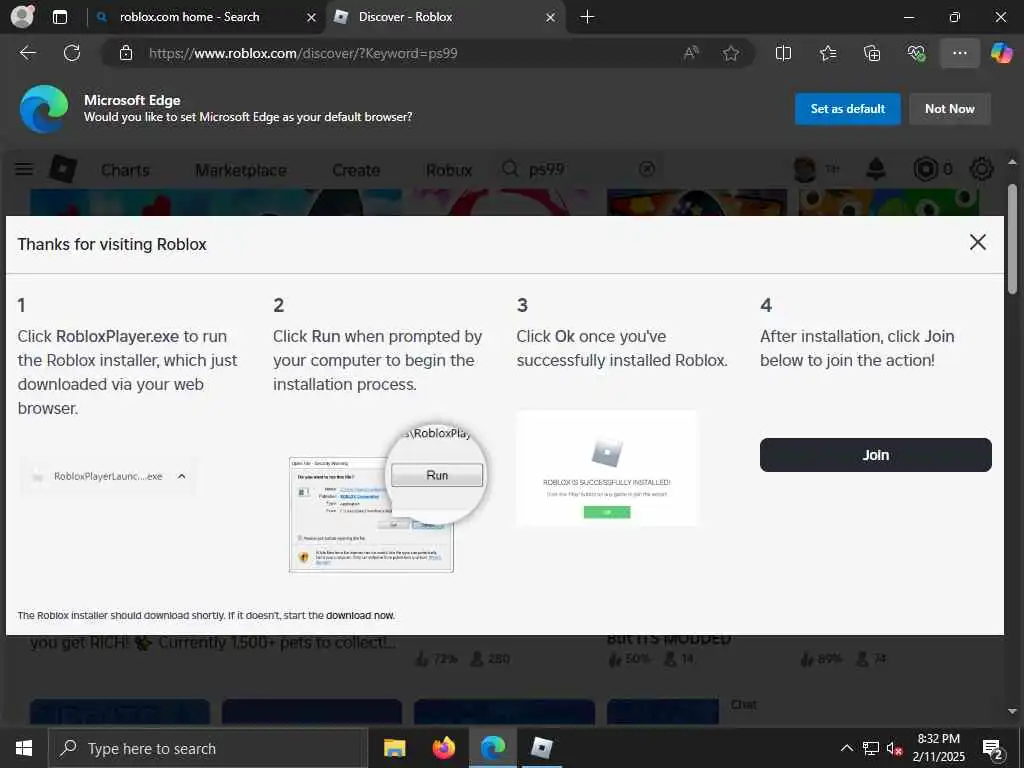Open the Roblox user avatar profile
The width and height of the screenshot is (1024, 768).
tap(805, 170)
